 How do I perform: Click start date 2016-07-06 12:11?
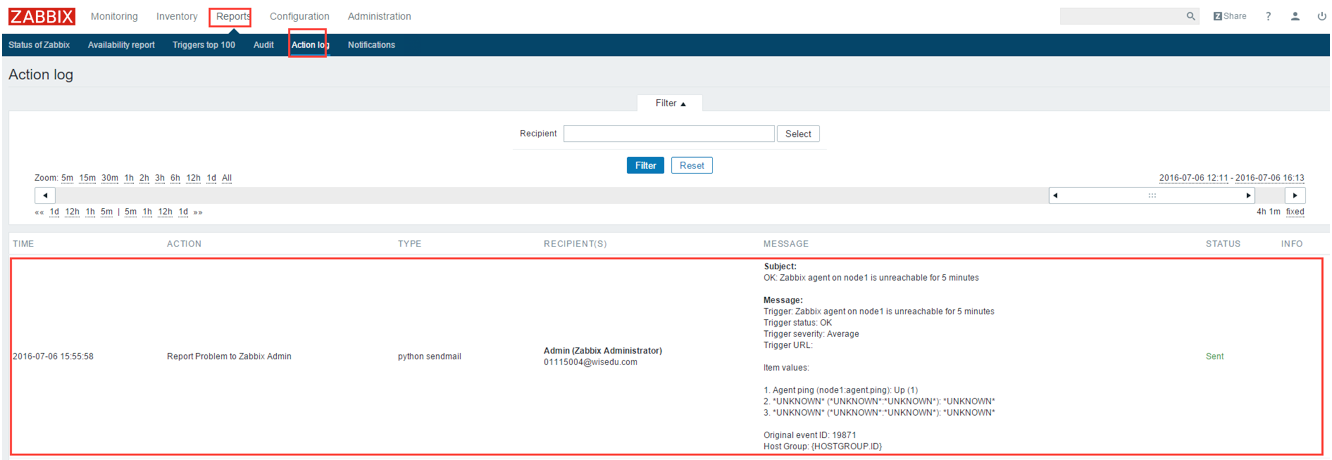1194,178
